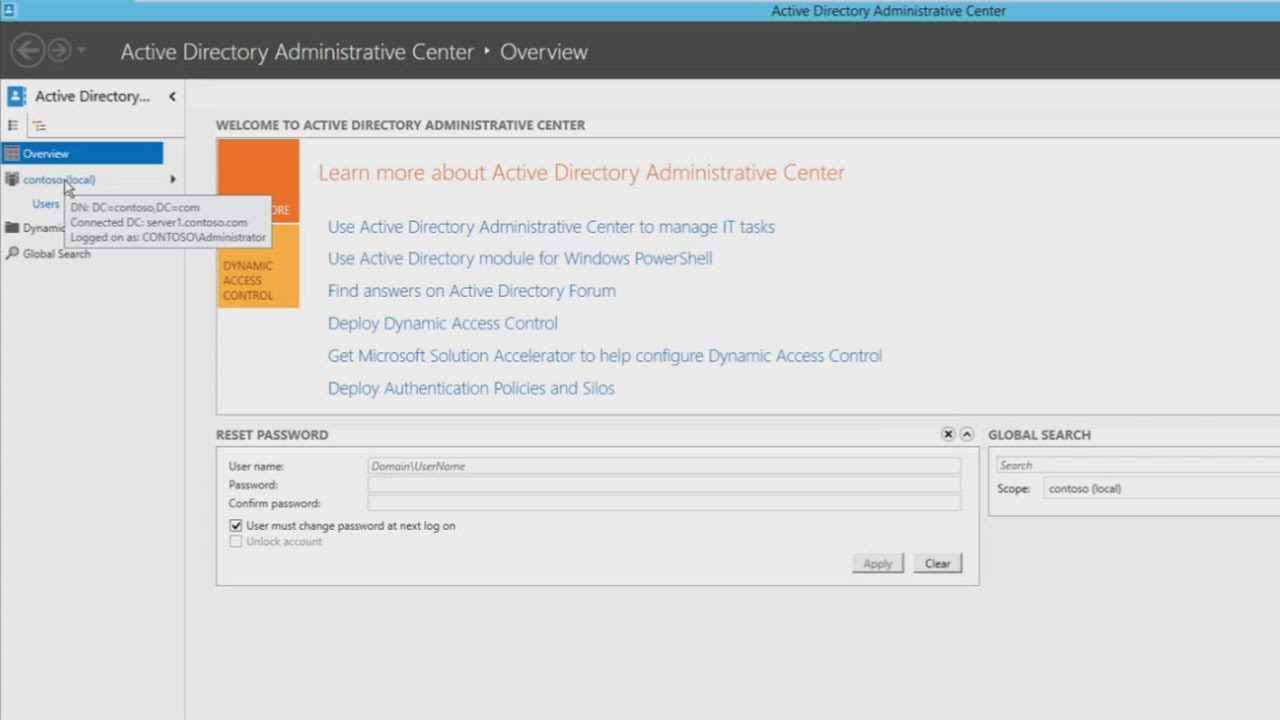
Task: Open 'Use Active Directory module for Windows PowerShell'
Action: pos(520,258)
